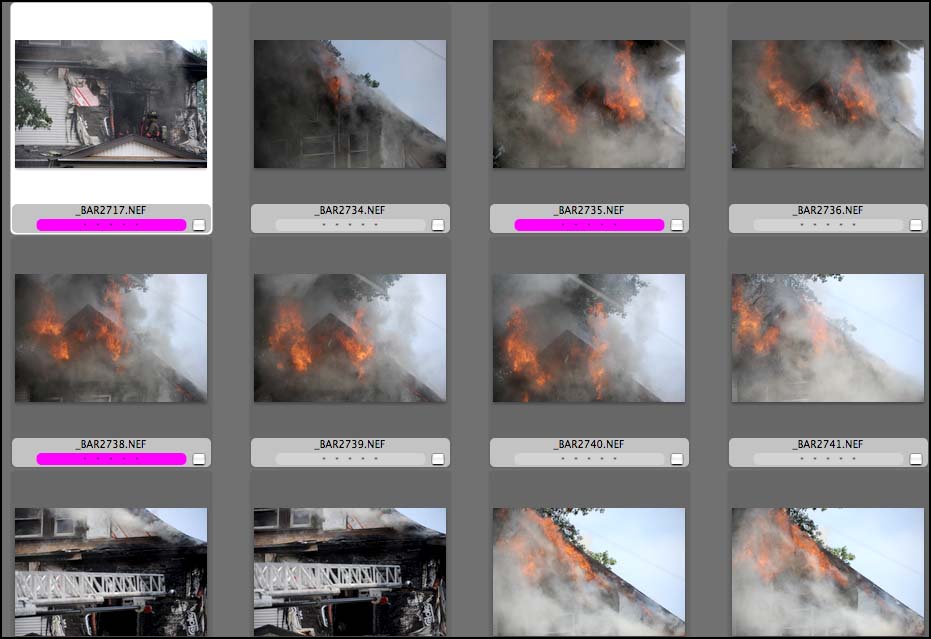931x639 pixels.
Task: Tick the tag checkbox for _BAR2717.NEF
Action: 199,225
